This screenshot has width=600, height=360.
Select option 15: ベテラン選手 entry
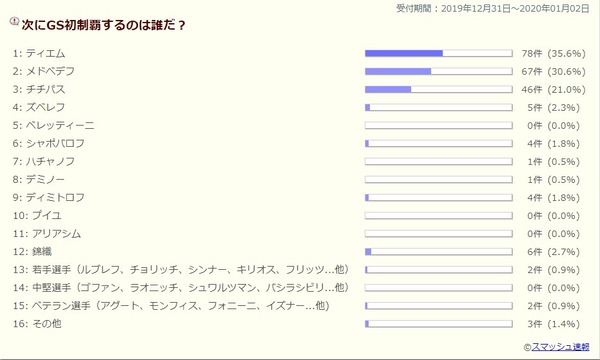coord(171,306)
